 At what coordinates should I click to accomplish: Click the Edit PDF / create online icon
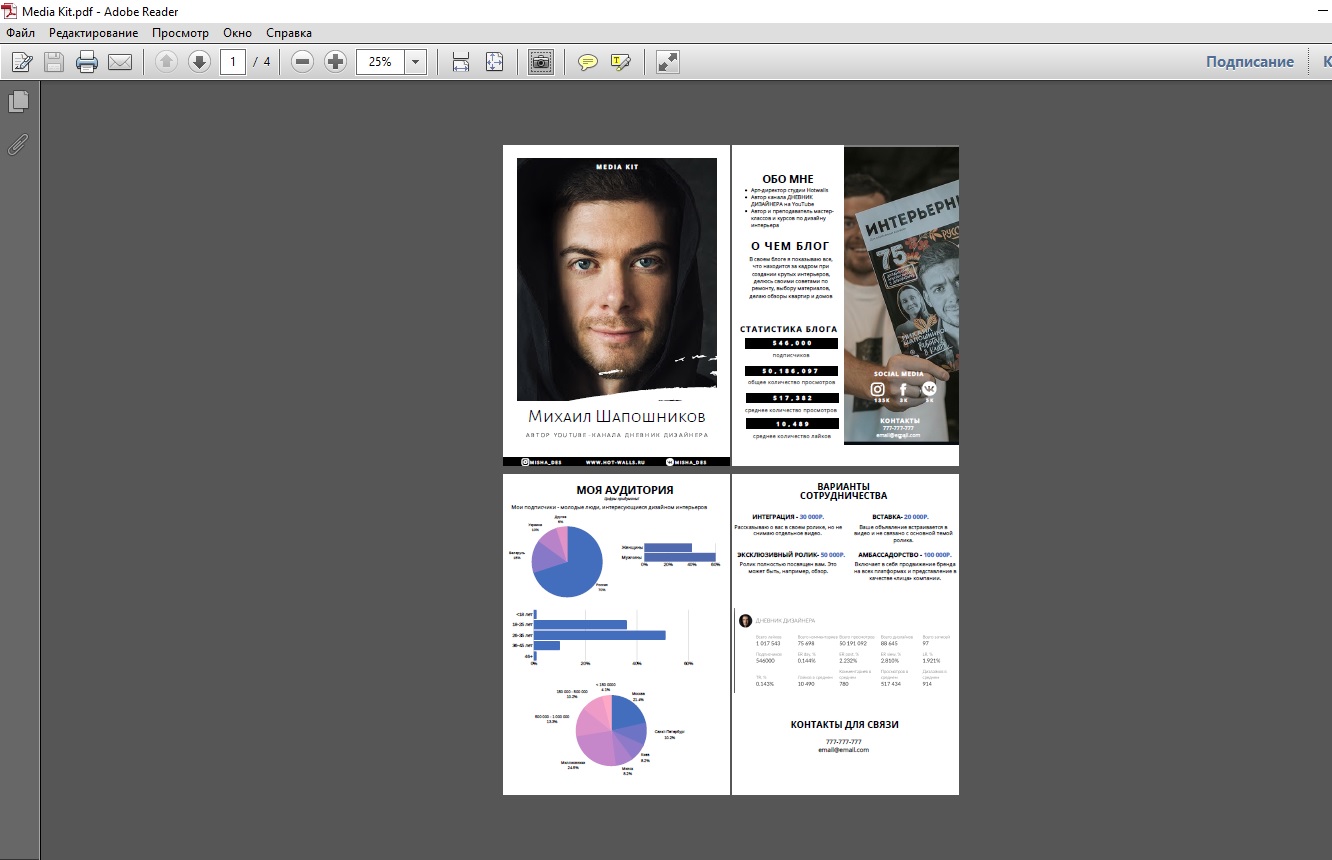pyautogui.click(x=21, y=62)
